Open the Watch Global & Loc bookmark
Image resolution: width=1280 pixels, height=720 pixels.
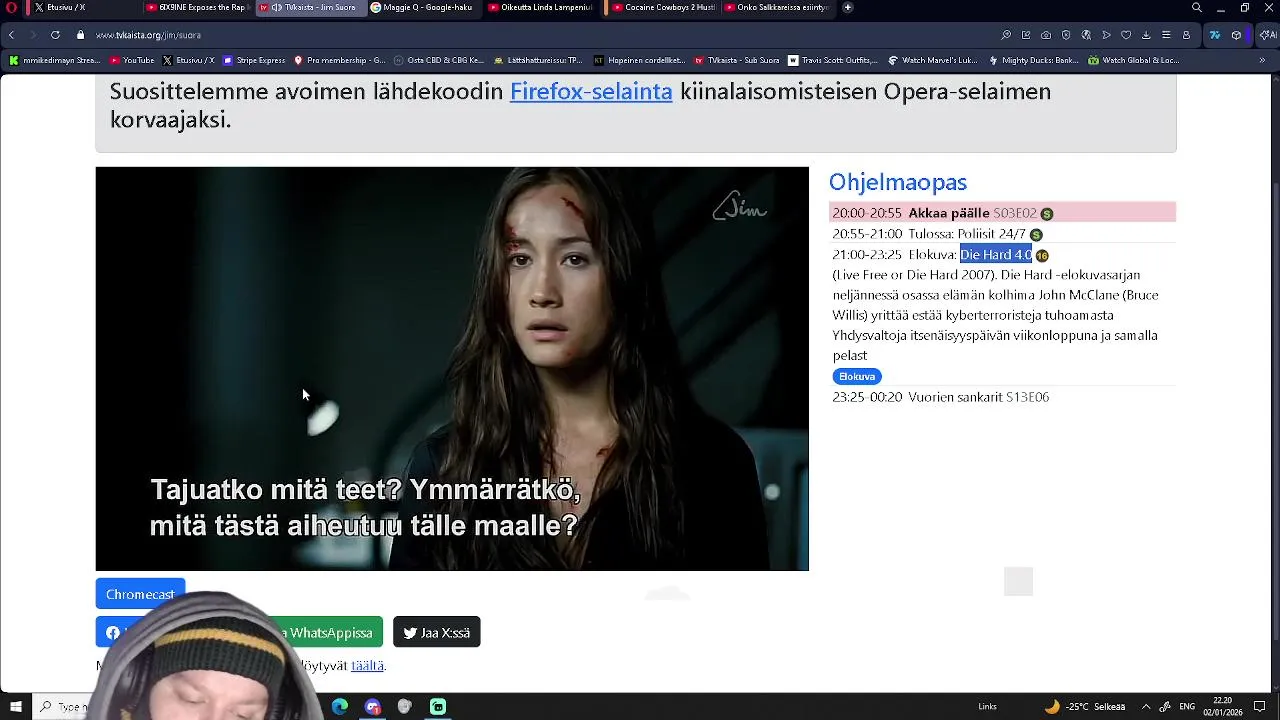[x=1134, y=60]
